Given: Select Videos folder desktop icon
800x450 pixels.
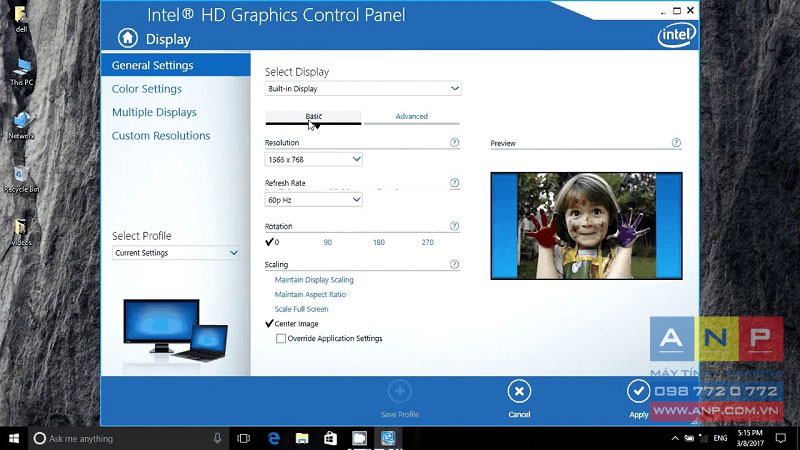Looking at the screenshot, I should pos(21,233).
